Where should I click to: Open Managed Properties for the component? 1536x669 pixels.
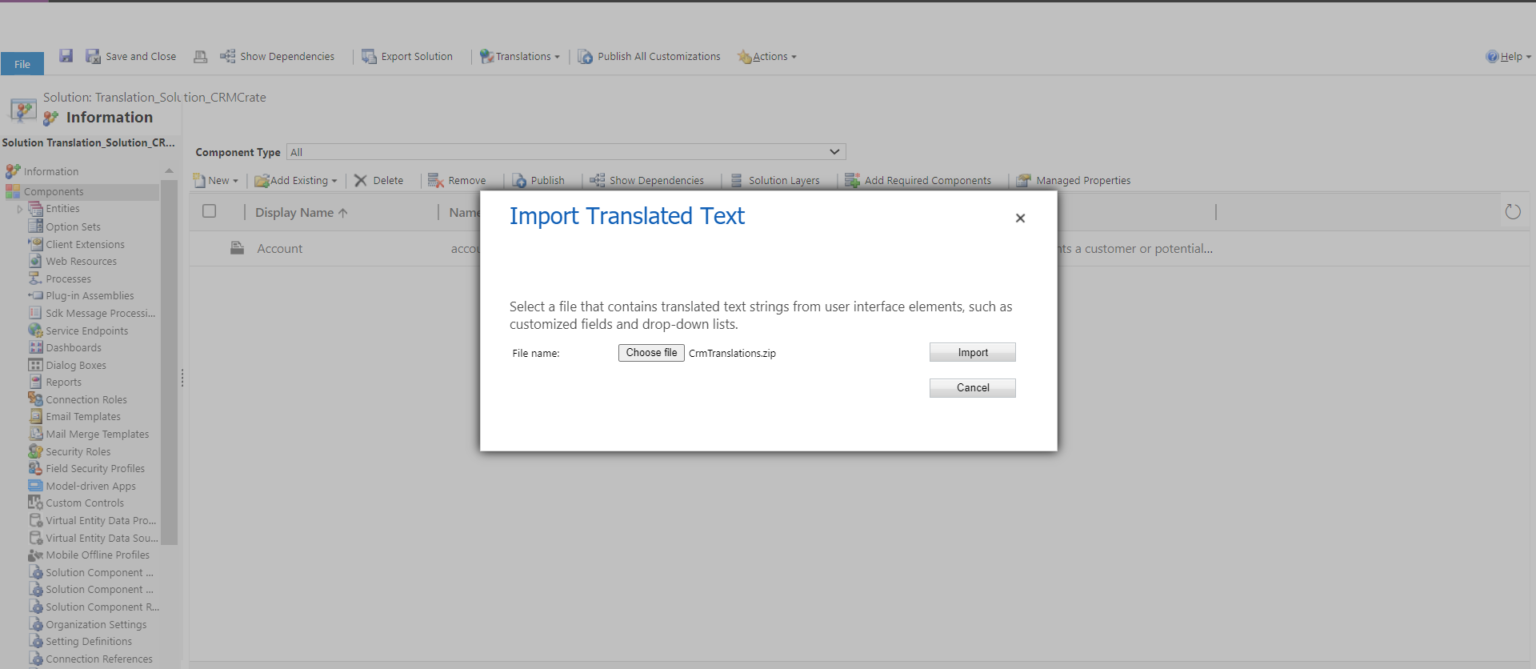tap(1073, 180)
